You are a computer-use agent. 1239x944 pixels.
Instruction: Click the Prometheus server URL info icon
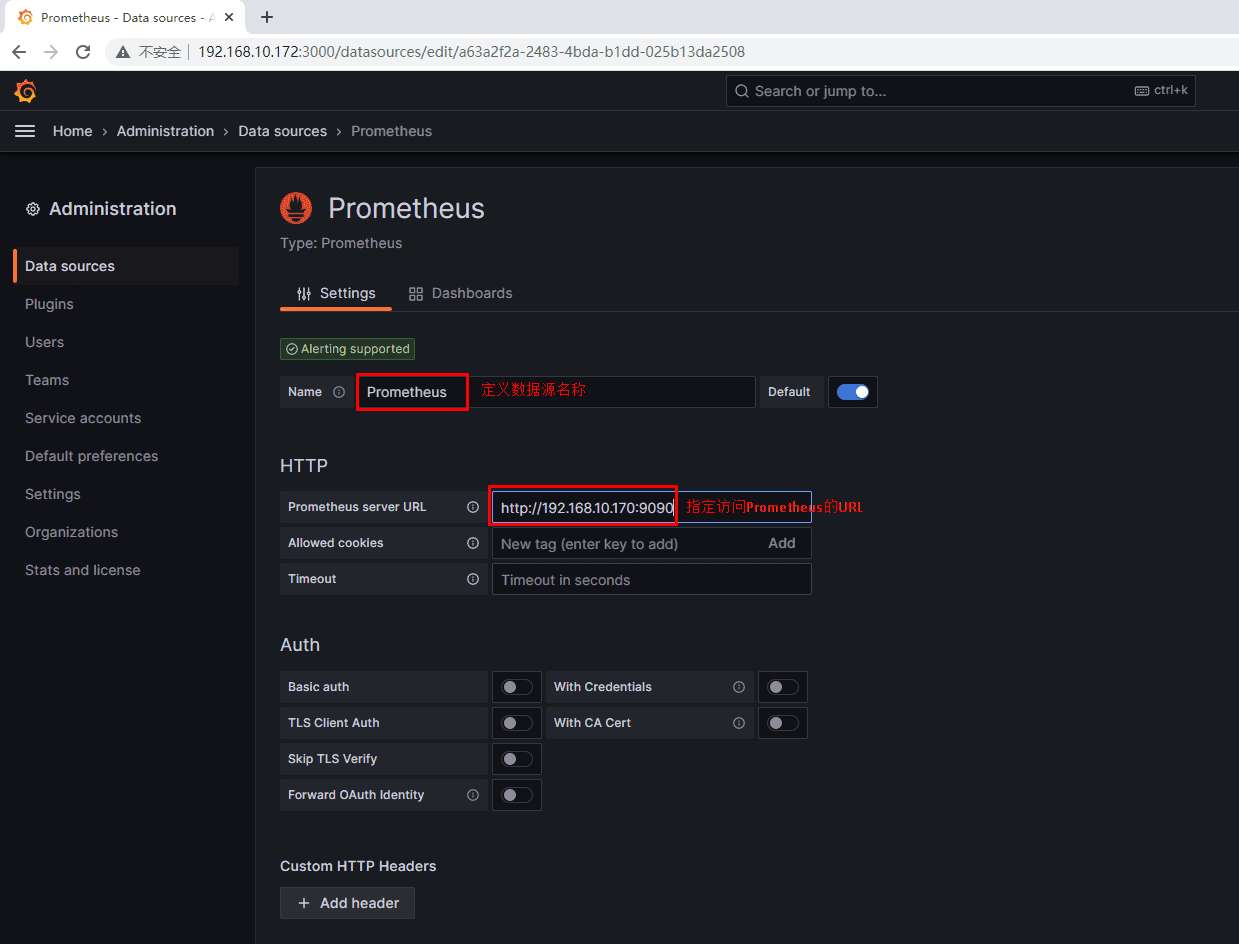tap(473, 507)
